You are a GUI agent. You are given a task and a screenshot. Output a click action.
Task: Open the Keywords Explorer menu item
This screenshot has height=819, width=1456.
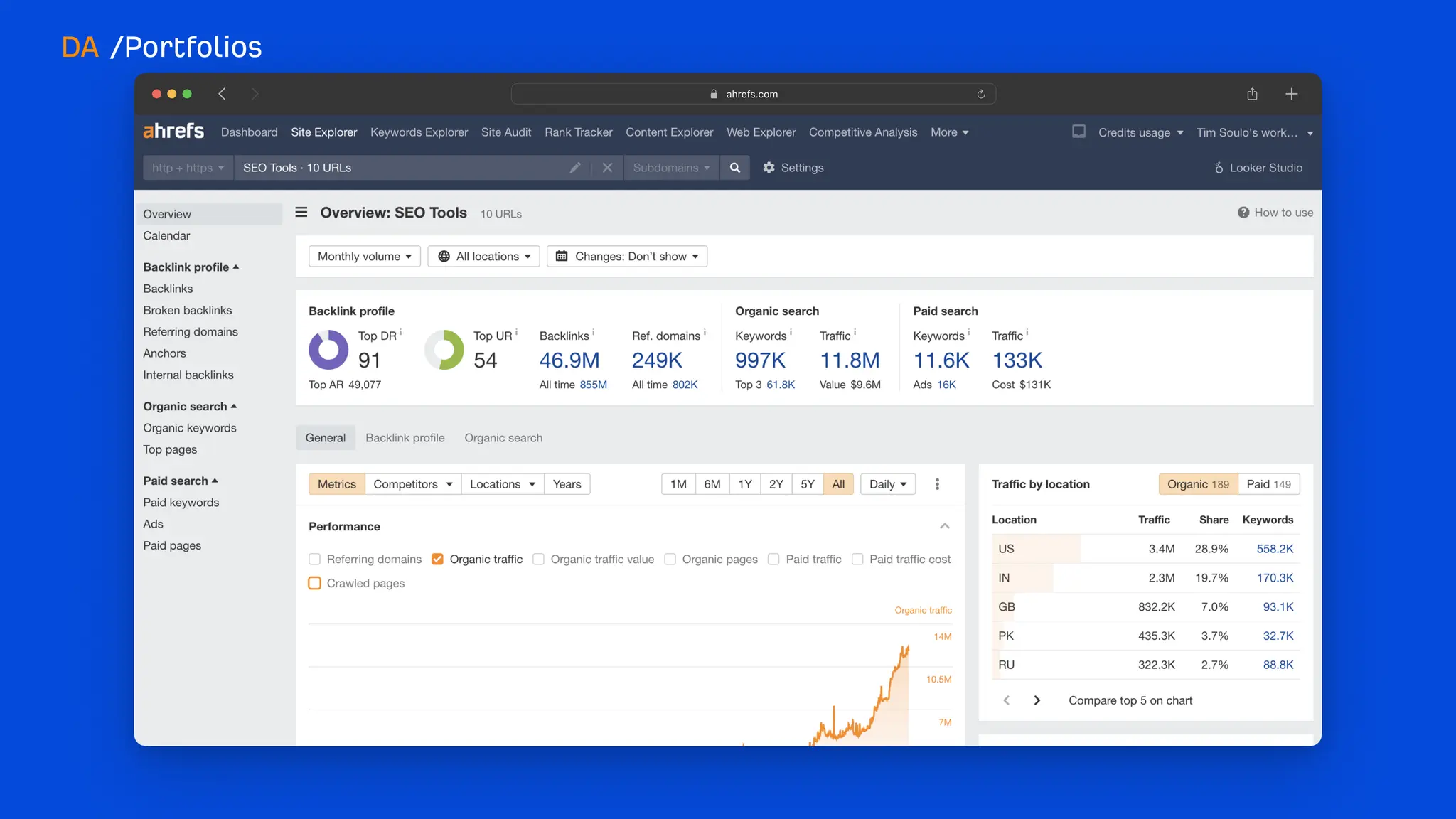click(419, 132)
